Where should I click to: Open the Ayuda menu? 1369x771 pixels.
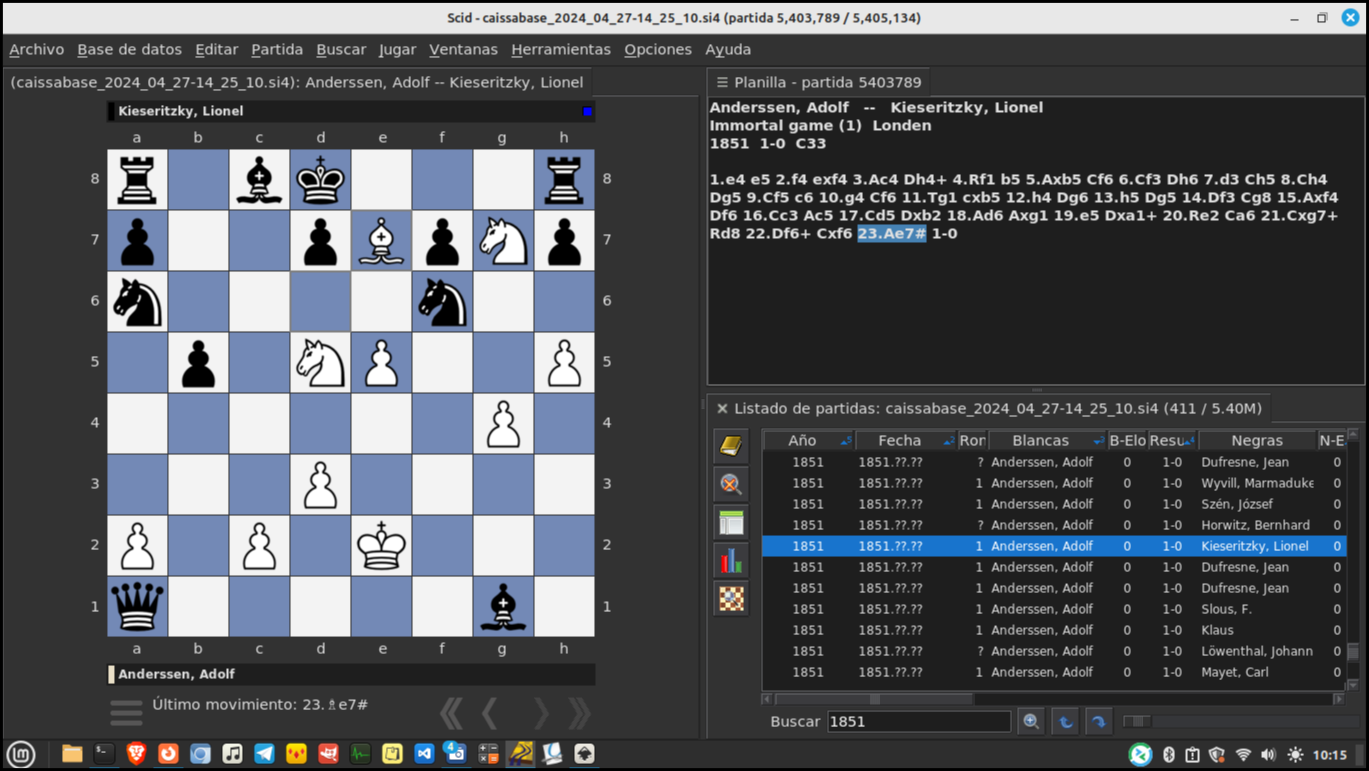pyautogui.click(x=728, y=49)
